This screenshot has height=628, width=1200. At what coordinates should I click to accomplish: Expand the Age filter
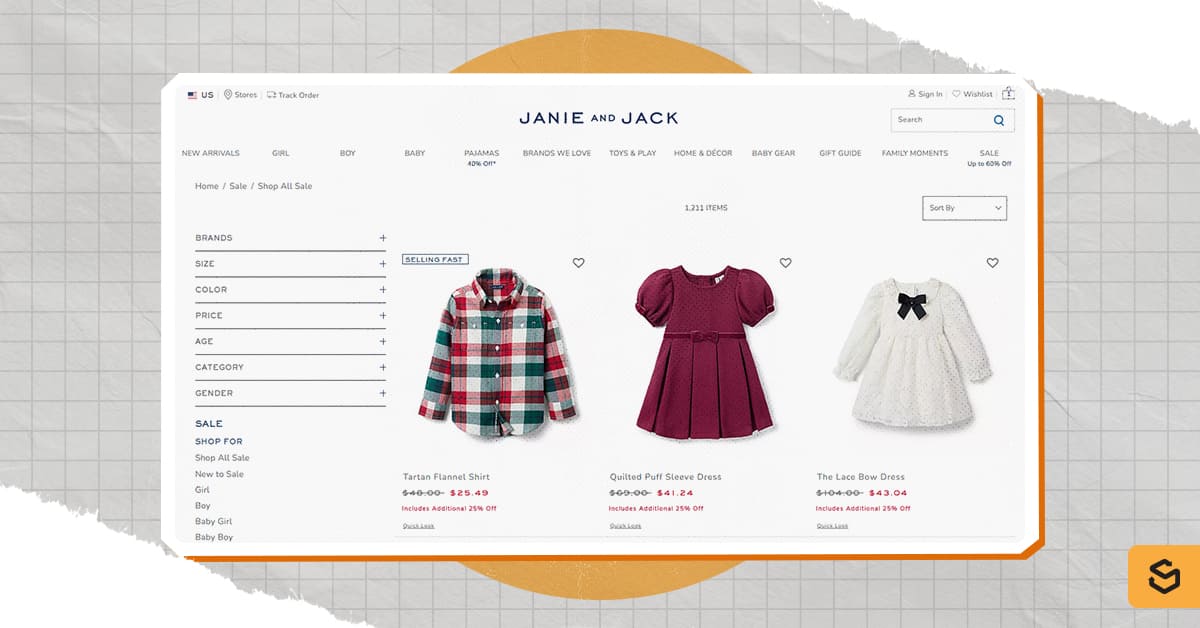[290, 342]
